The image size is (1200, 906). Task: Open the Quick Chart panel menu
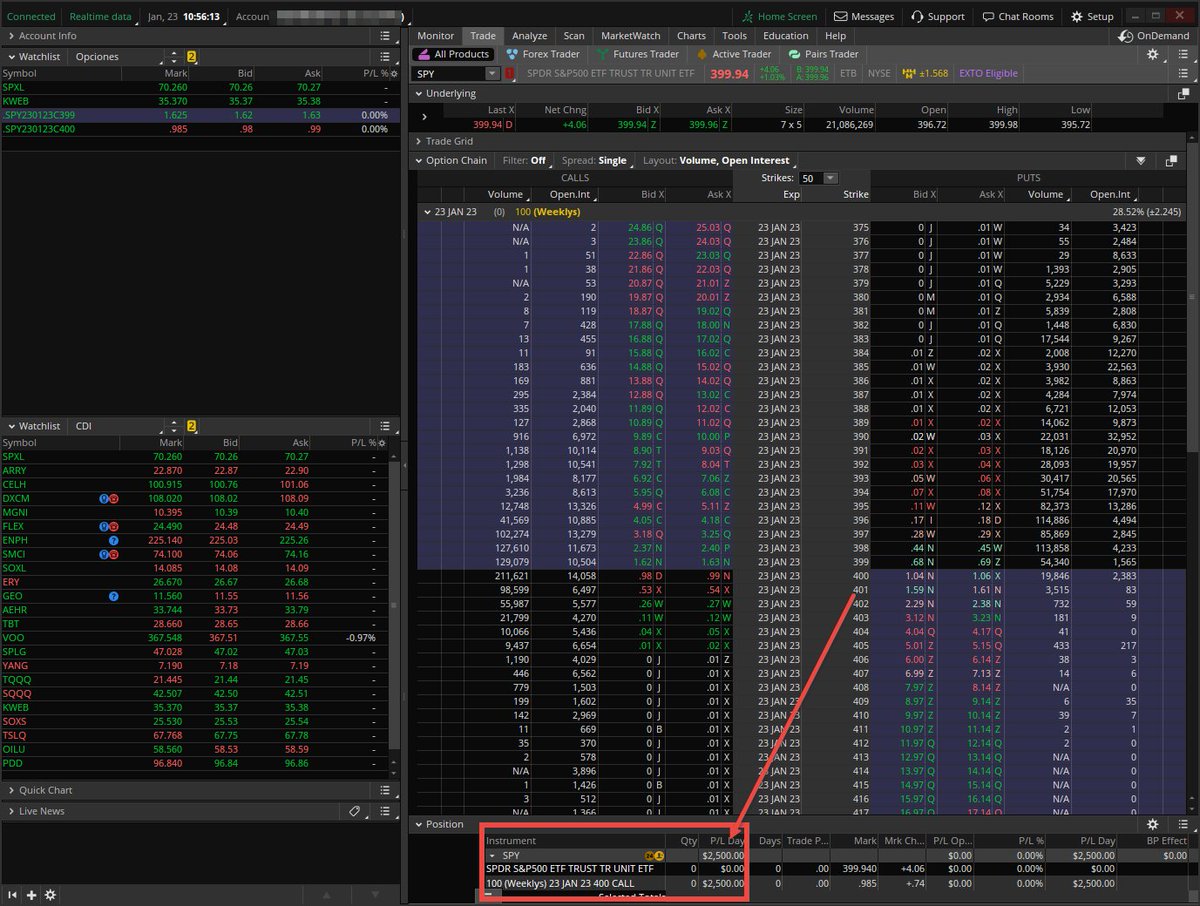click(385, 790)
